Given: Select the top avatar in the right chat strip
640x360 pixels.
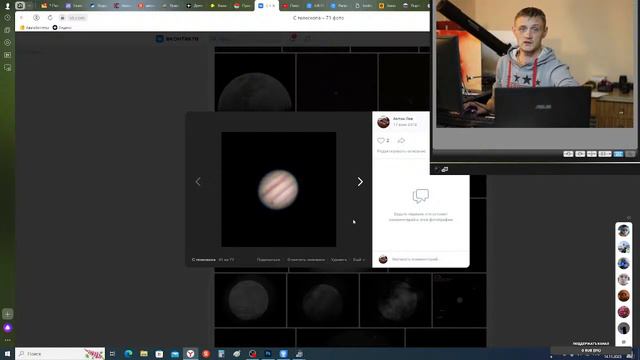Looking at the screenshot, I should click(623, 231).
